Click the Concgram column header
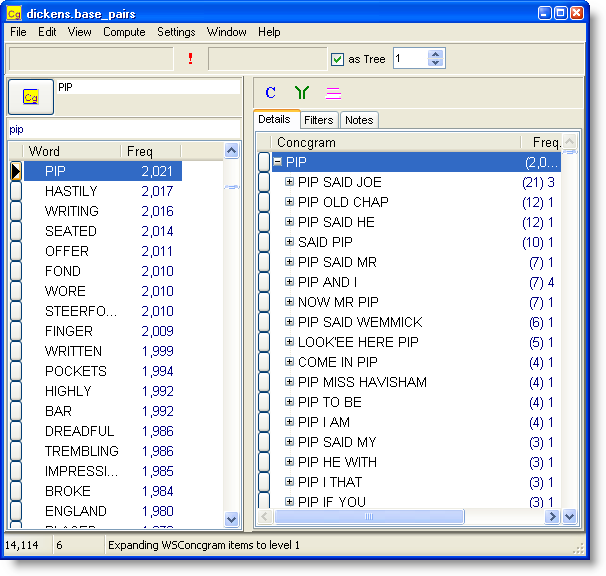The height and width of the screenshot is (576, 606). point(396,143)
